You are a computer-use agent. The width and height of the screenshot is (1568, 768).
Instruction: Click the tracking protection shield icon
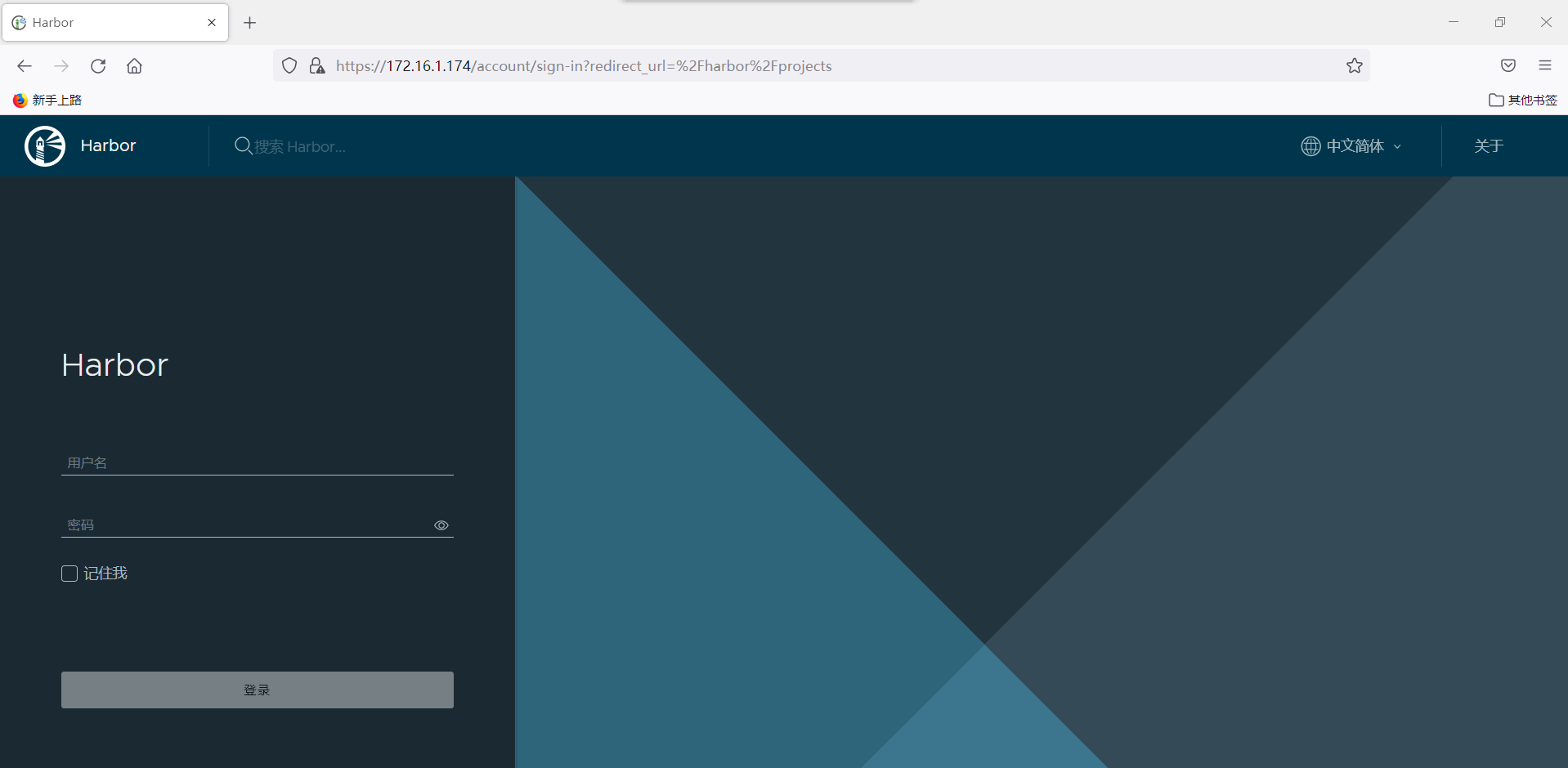point(289,66)
